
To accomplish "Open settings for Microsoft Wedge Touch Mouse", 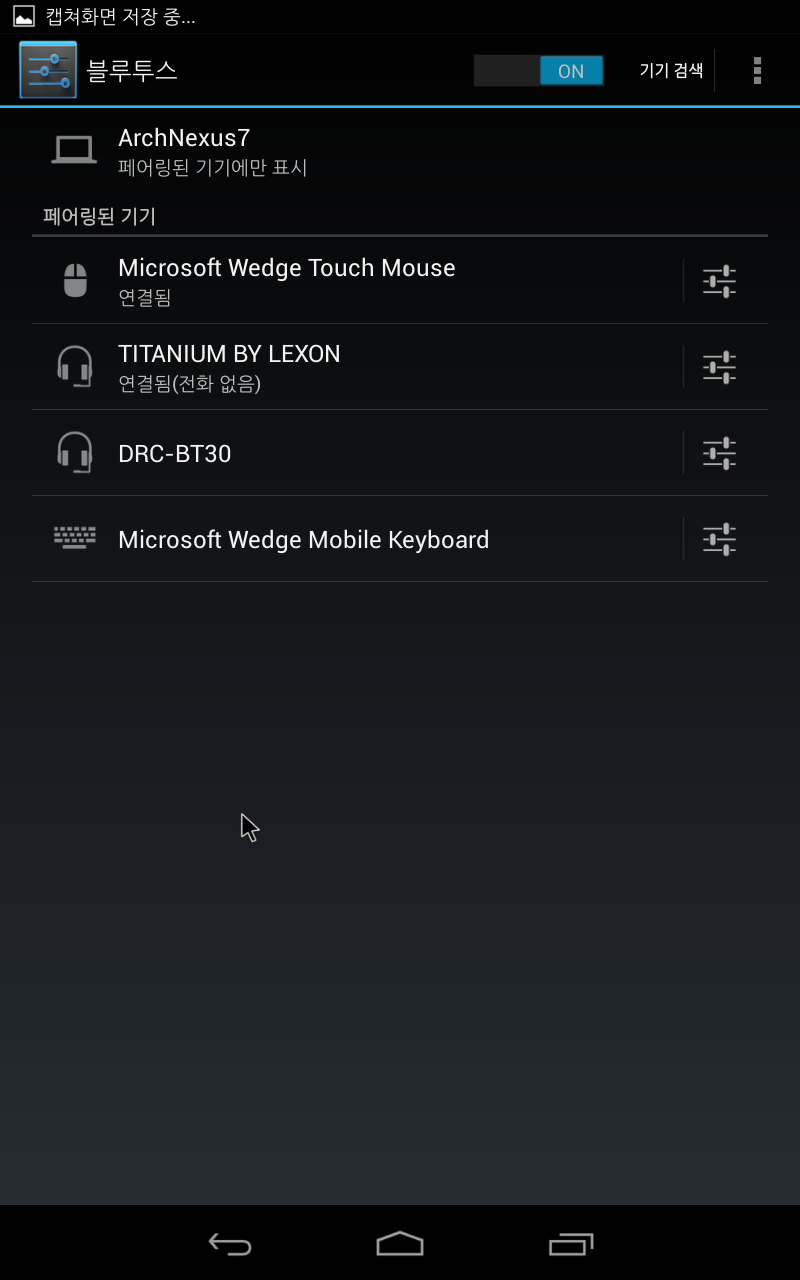I will pyautogui.click(x=719, y=281).
